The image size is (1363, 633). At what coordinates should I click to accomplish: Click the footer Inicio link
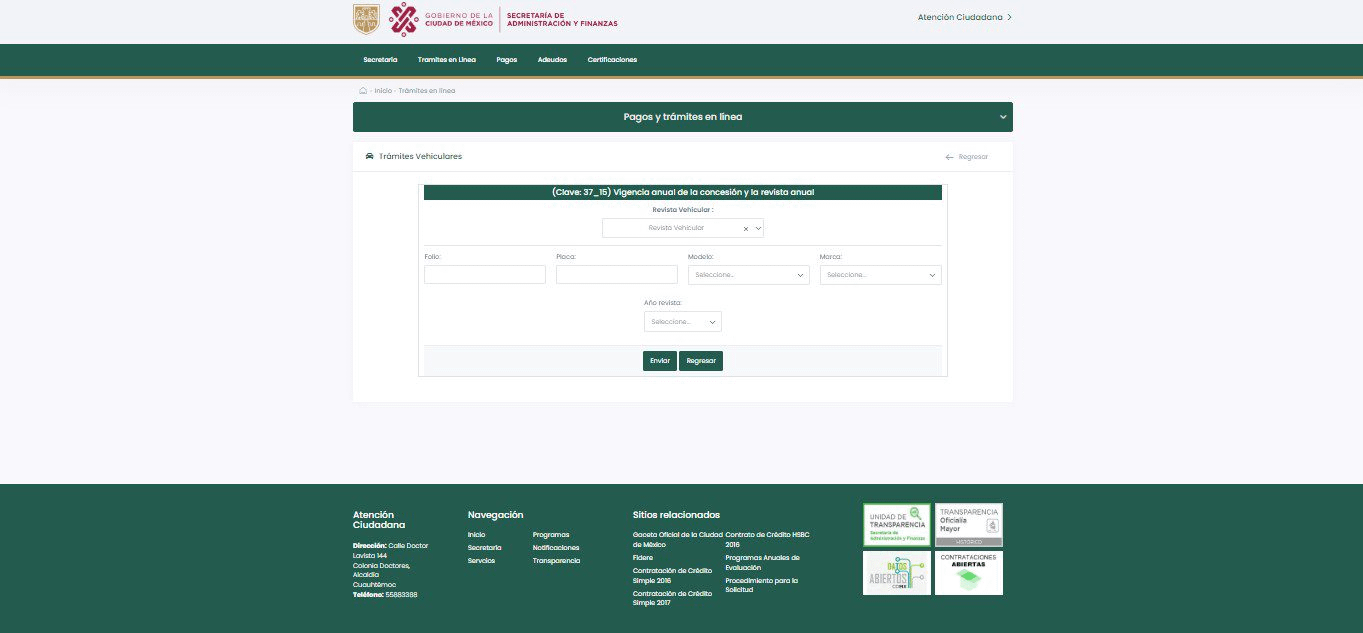tap(476, 535)
